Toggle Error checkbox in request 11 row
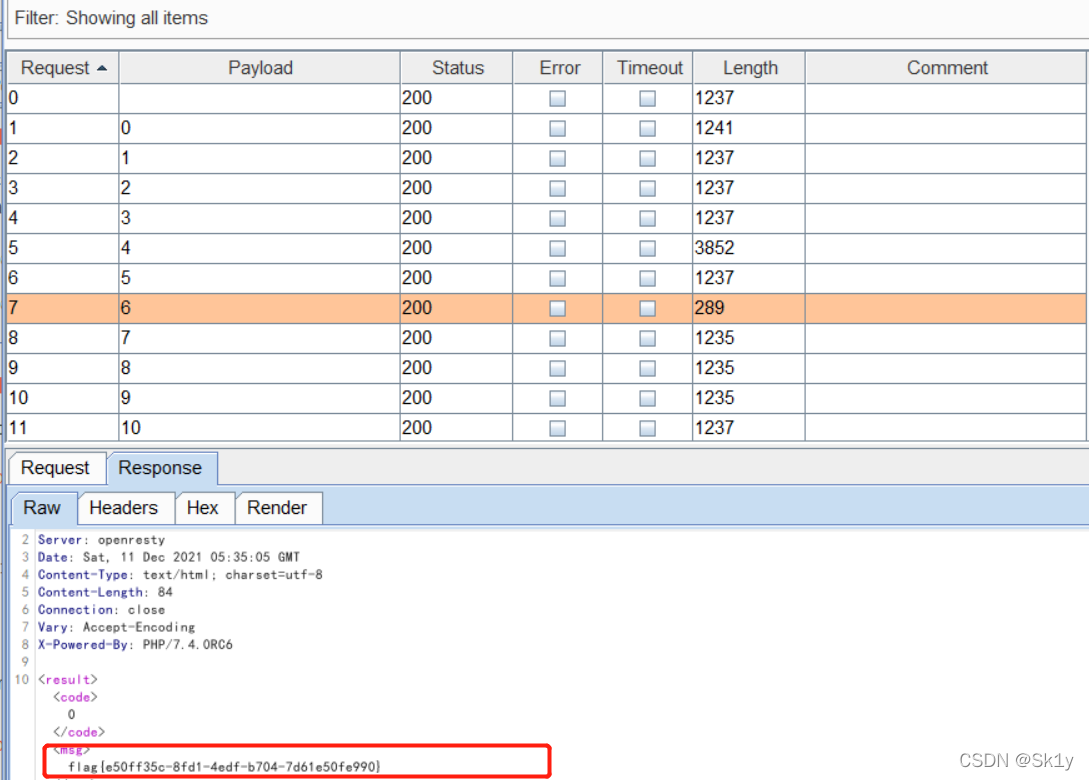 point(557,429)
